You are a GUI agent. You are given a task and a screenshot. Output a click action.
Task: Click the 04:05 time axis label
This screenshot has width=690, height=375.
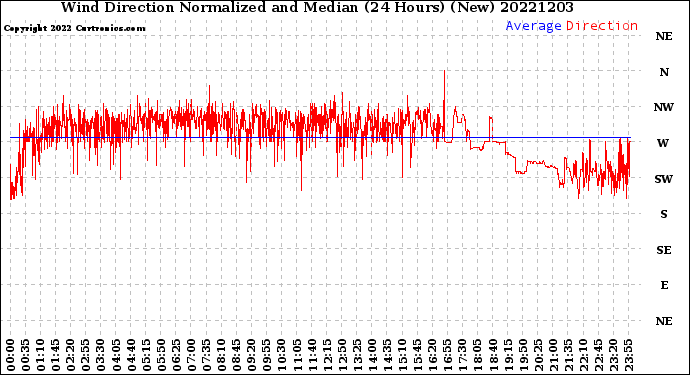pos(116,355)
